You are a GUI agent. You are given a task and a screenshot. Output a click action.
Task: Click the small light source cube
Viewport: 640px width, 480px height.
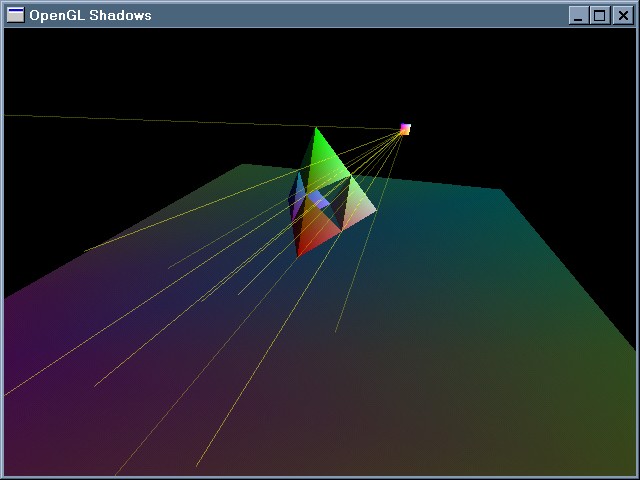coord(405,129)
